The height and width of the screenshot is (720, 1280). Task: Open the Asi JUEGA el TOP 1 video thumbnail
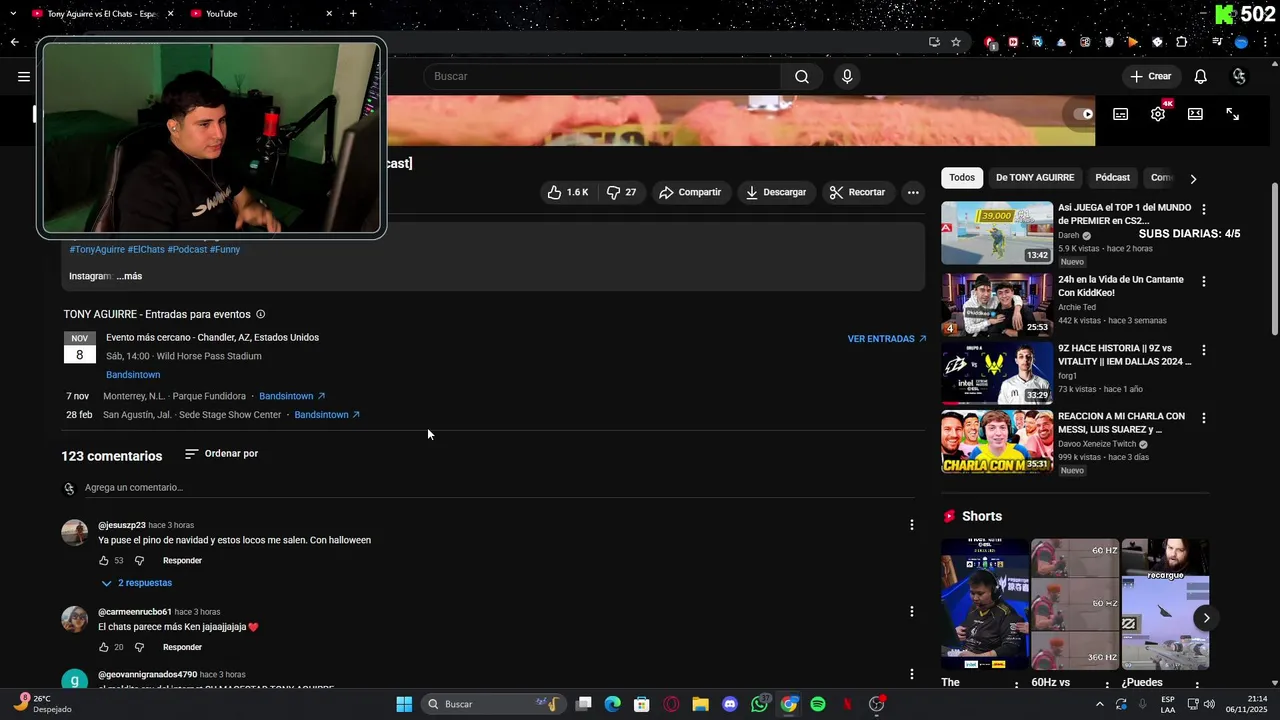997,233
